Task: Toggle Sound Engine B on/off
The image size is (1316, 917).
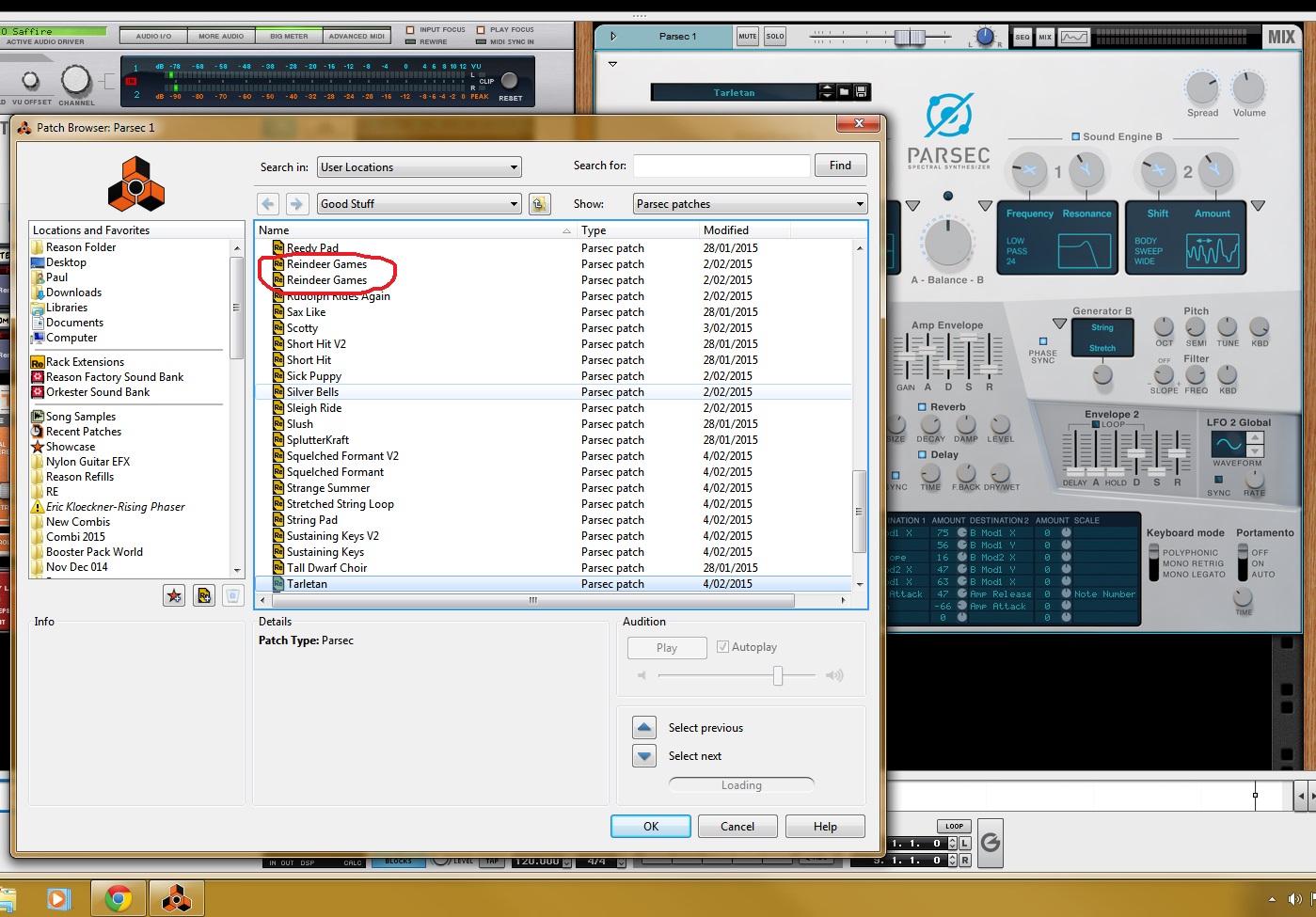Action: coord(1076,137)
